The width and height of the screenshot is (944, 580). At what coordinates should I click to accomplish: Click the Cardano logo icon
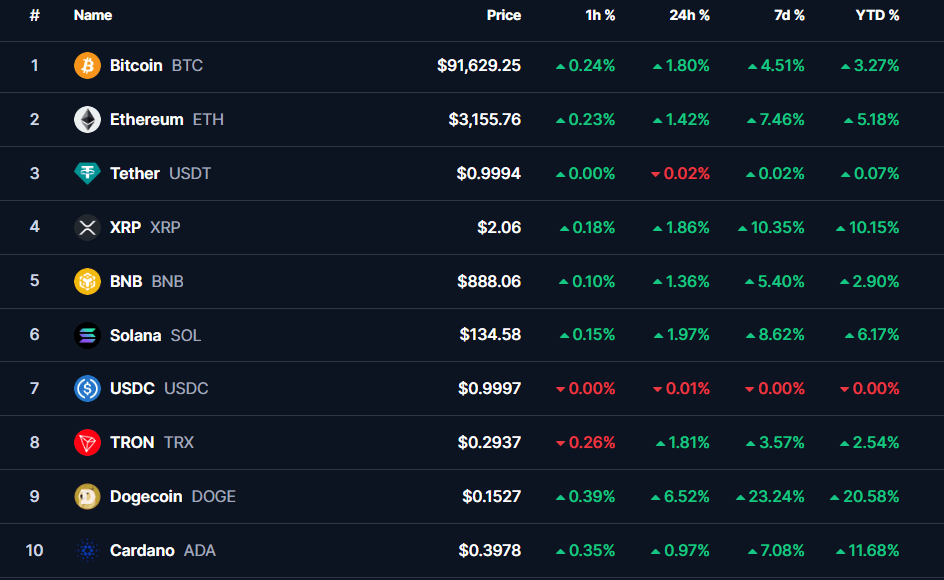coord(86,550)
